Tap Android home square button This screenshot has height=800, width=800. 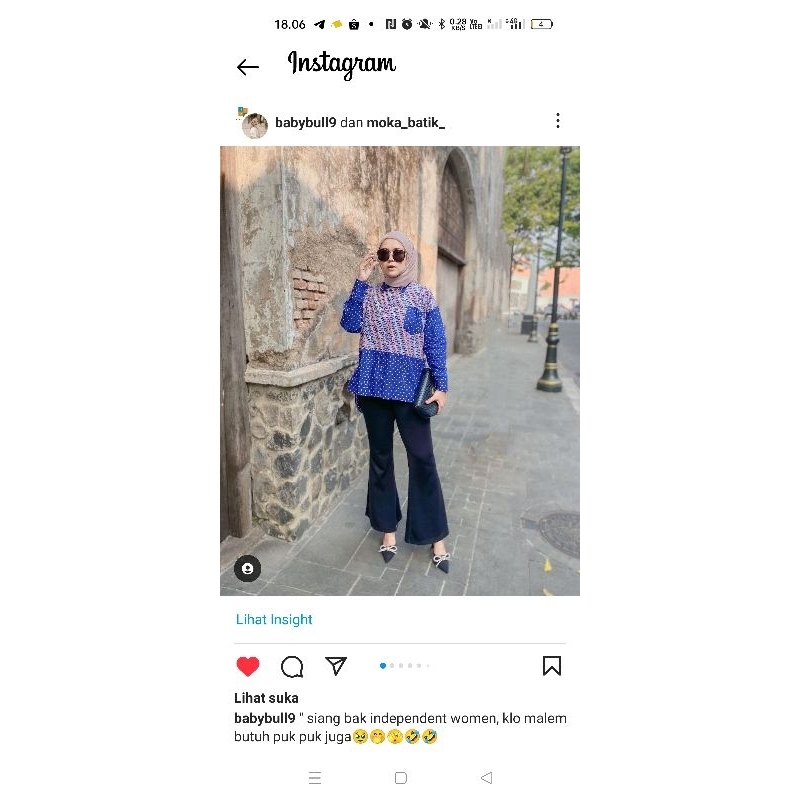[401, 778]
